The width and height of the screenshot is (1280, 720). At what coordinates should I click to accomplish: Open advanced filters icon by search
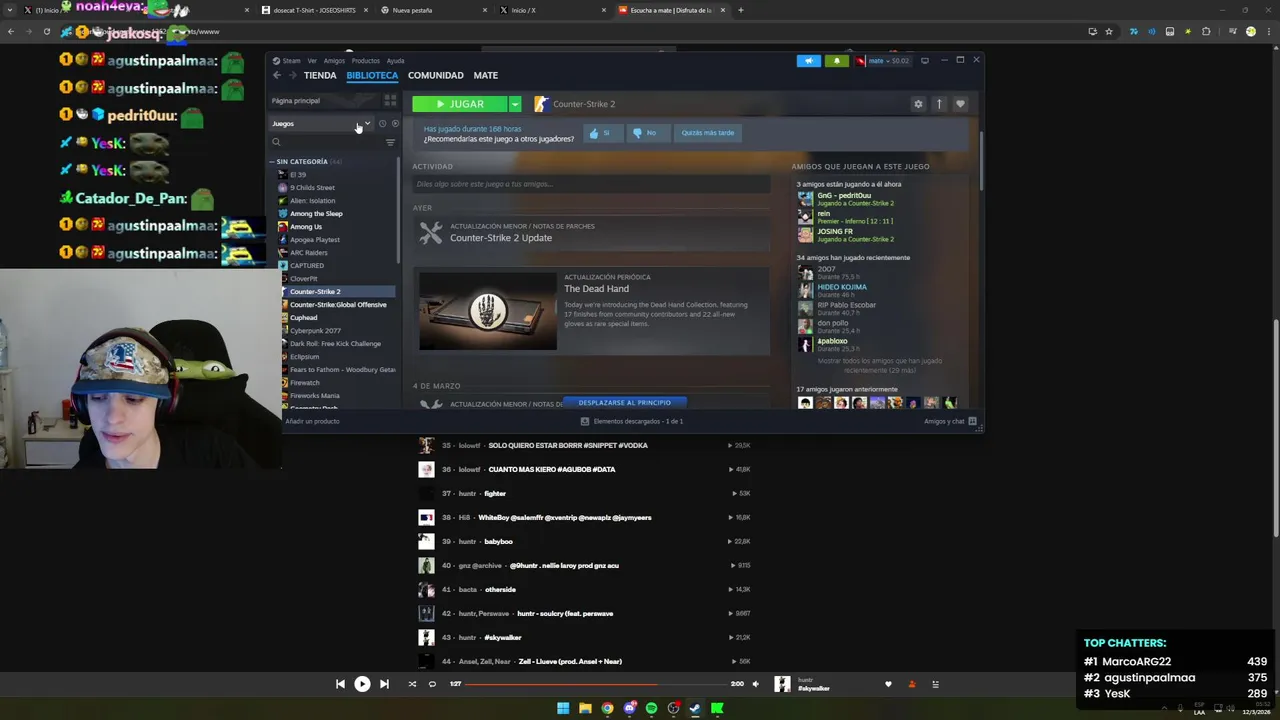coord(390,142)
